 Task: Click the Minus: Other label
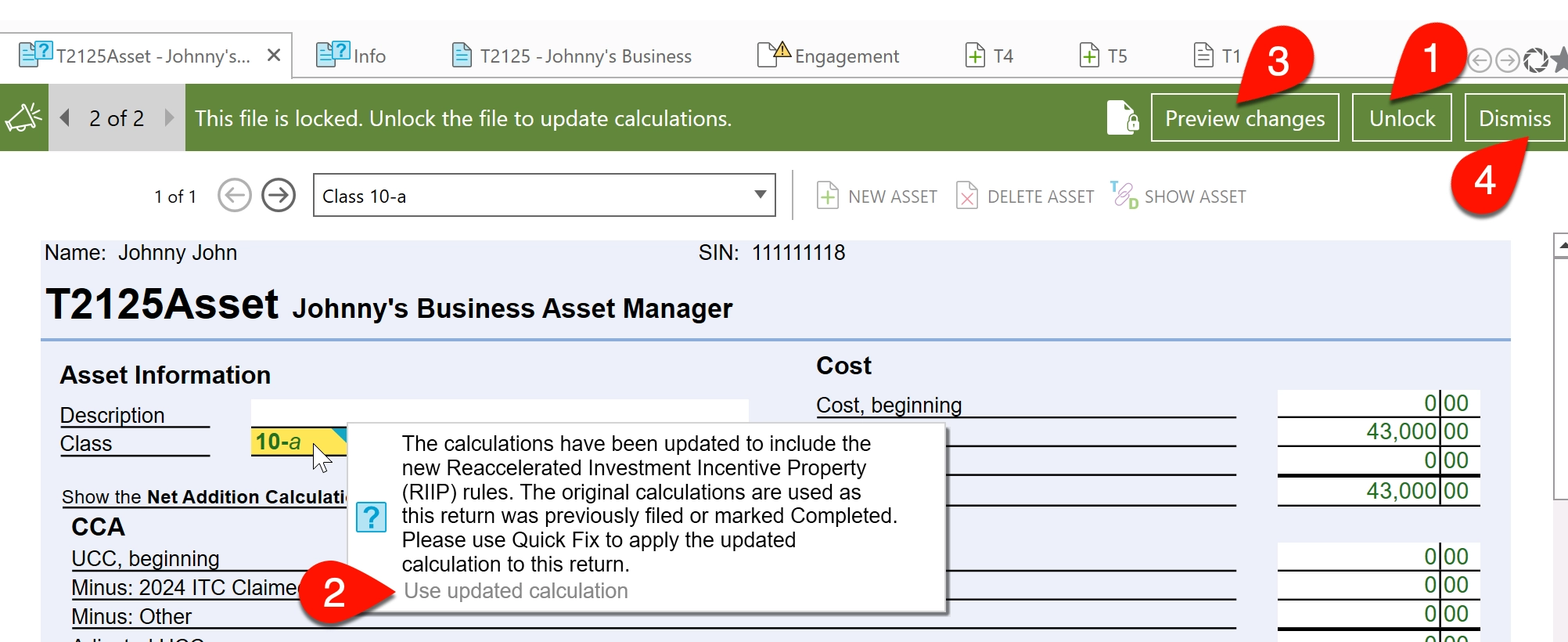131,616
